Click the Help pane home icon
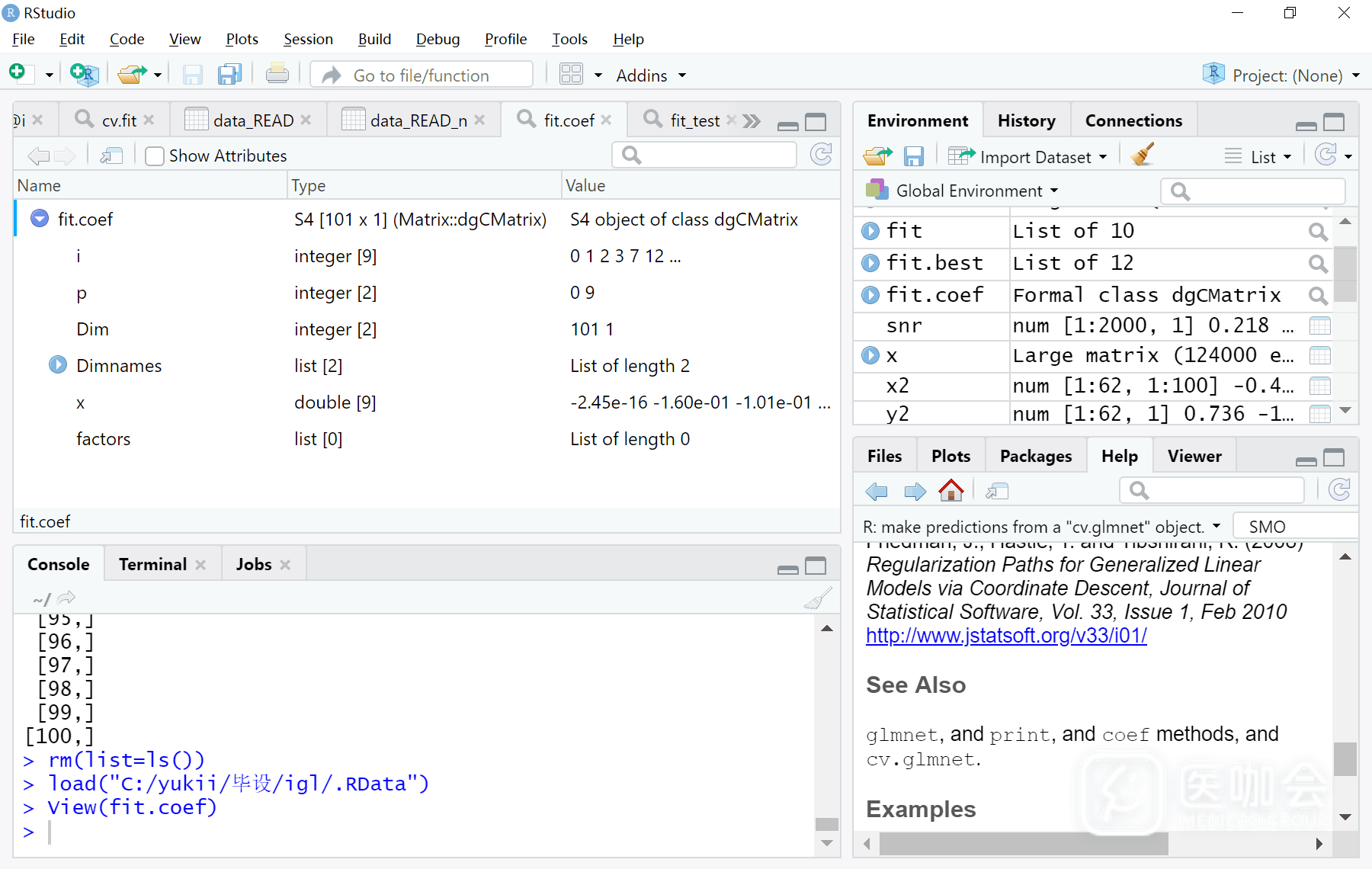Image resolution: width=1372 pixels, height=869 pixels. (x=950, y=491)
